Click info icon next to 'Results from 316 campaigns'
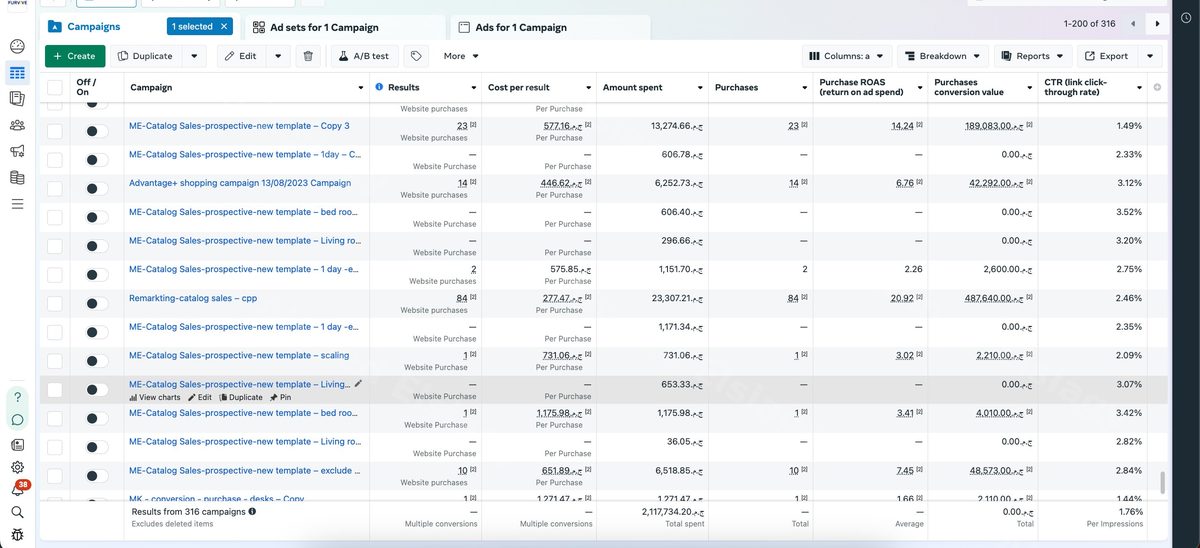This screenshot has width=1200, height=548. [x=252, y=511]
